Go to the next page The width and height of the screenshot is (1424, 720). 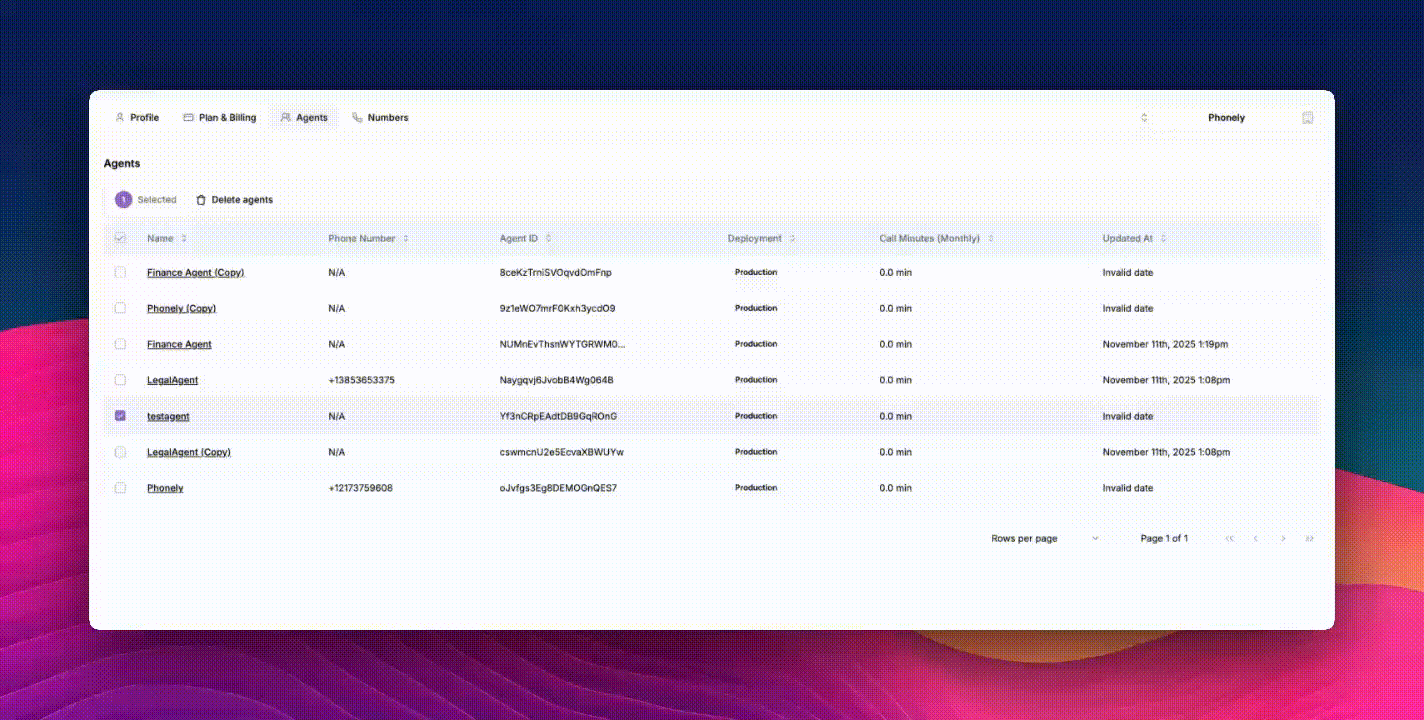(x=1283, y=538)
